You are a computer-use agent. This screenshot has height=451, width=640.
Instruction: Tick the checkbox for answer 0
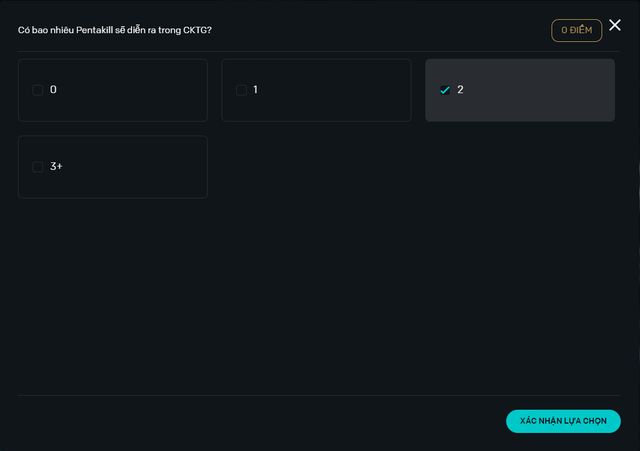(x=38, y=90)
